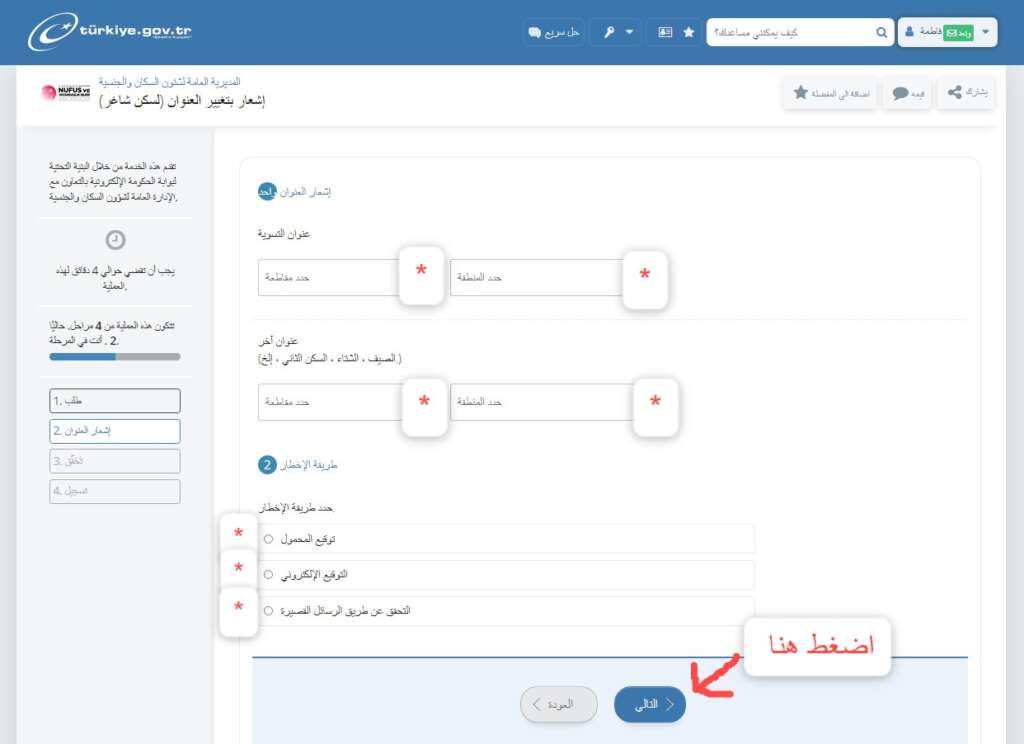This screenshot has width=1024, height=744.
Task: Expand the arrow next to the key icon
Action: 630,31
